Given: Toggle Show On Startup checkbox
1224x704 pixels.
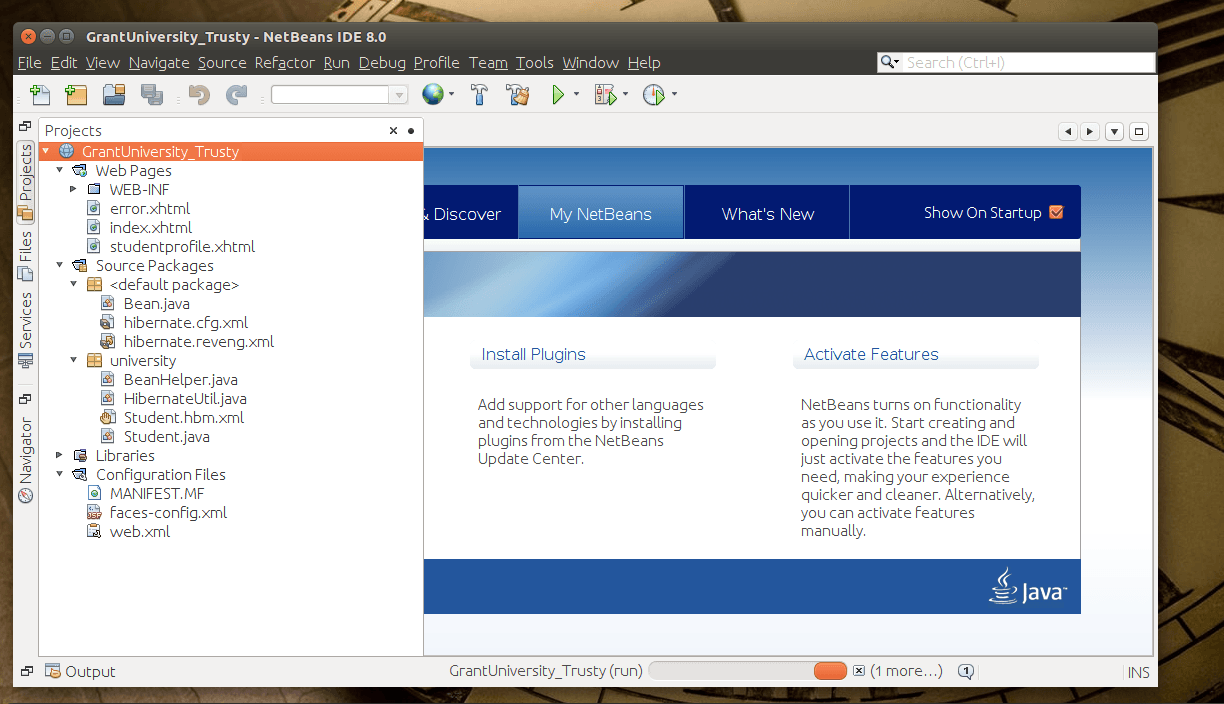Looking at the screenshot, I should pyautogui.click(x=1056, y=212).
